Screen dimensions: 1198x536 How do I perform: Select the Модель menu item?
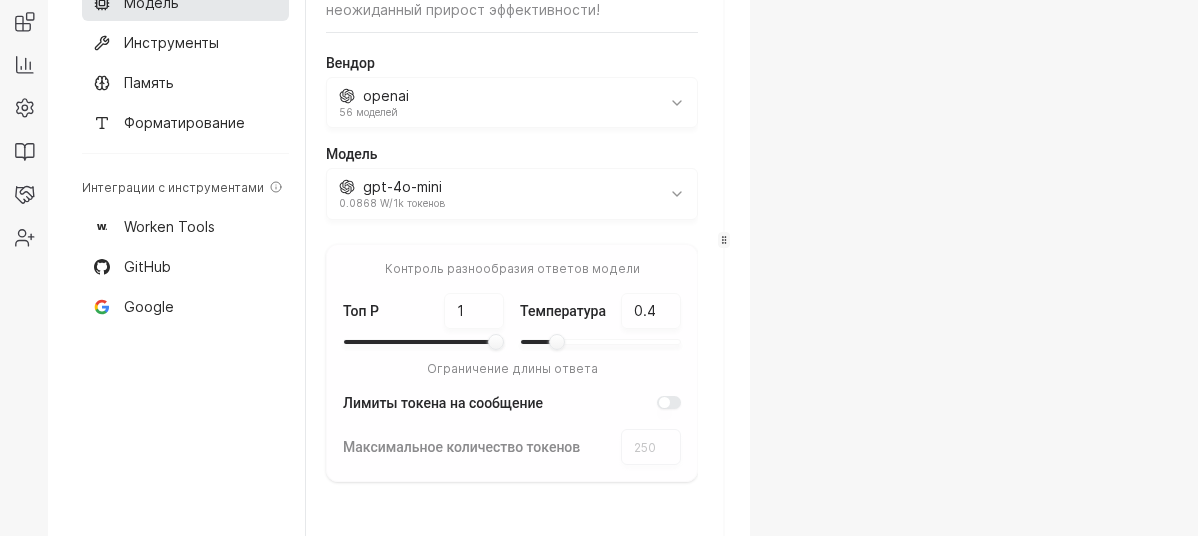click(x=185, y=6)
